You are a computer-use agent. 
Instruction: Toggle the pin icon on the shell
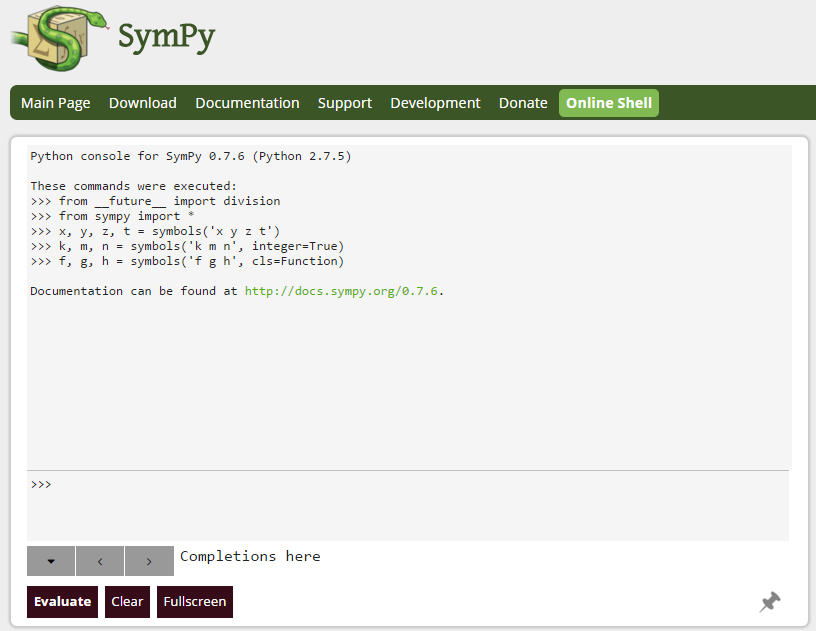[769, 602]
